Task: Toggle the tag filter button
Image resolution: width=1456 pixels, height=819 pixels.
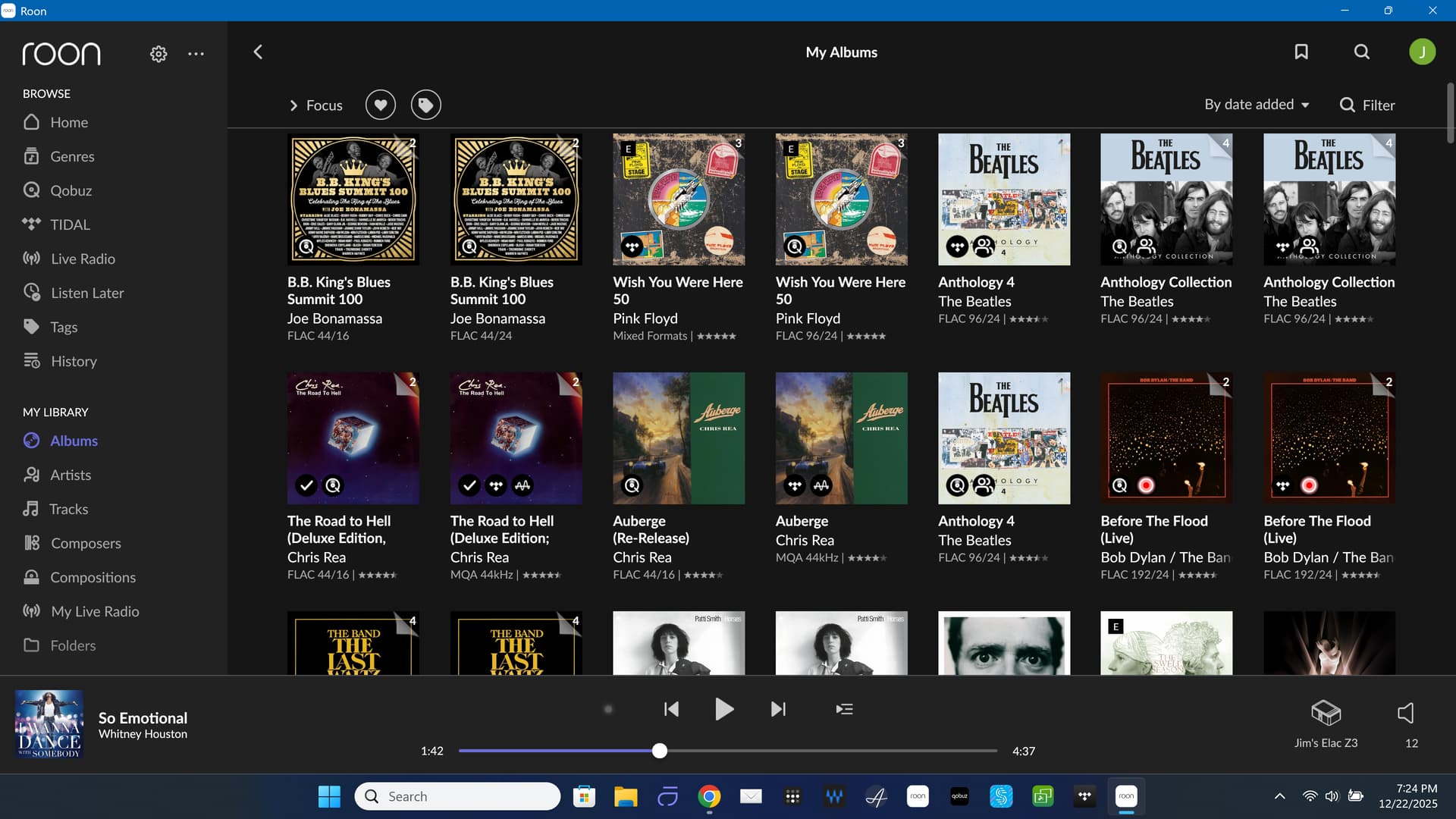Action: (x=426, y=105)
